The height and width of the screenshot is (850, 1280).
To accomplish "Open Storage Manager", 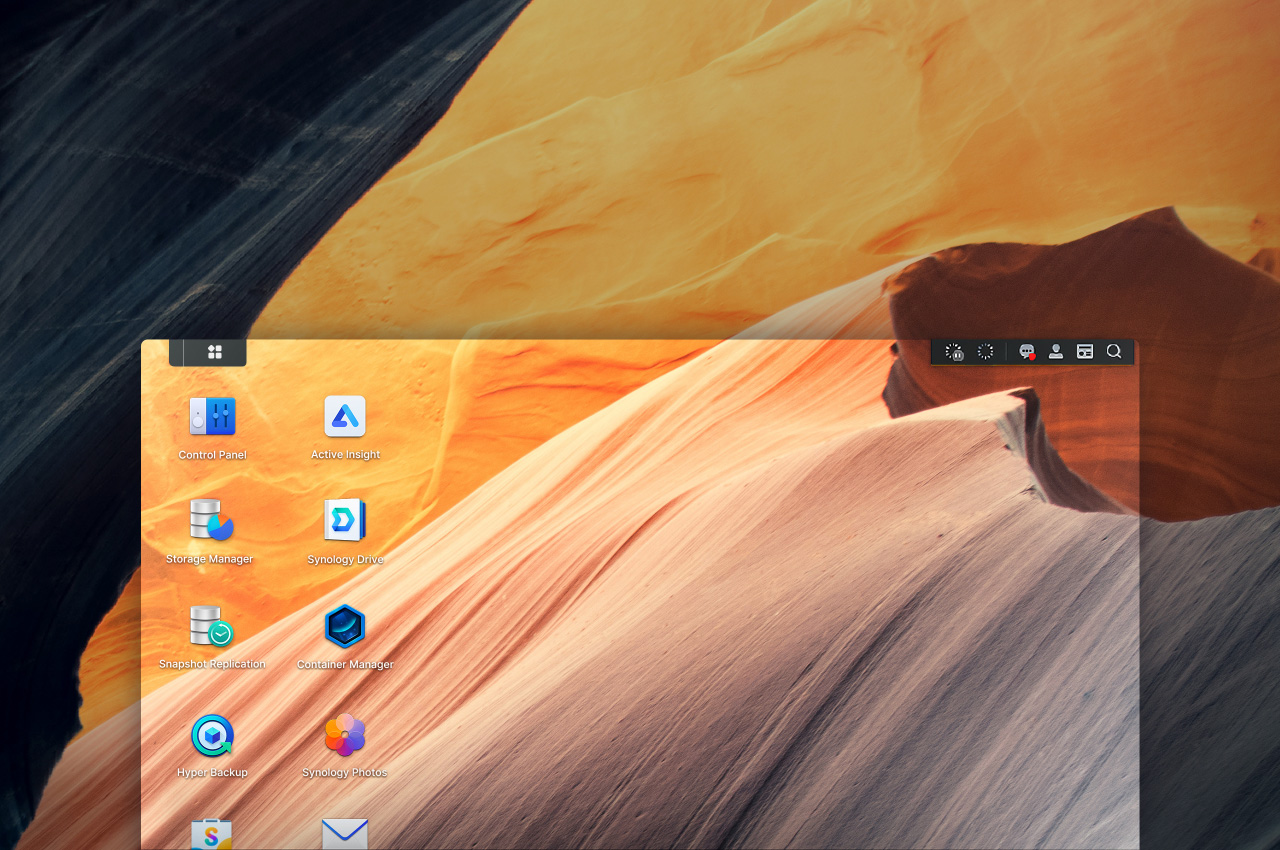I will (x=211, y=520).
